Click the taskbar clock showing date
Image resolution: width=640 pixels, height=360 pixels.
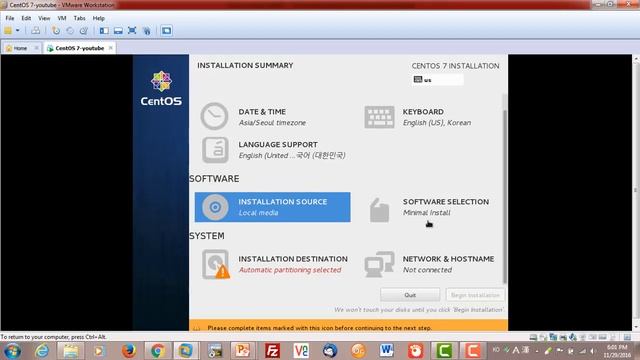(617, 351)
